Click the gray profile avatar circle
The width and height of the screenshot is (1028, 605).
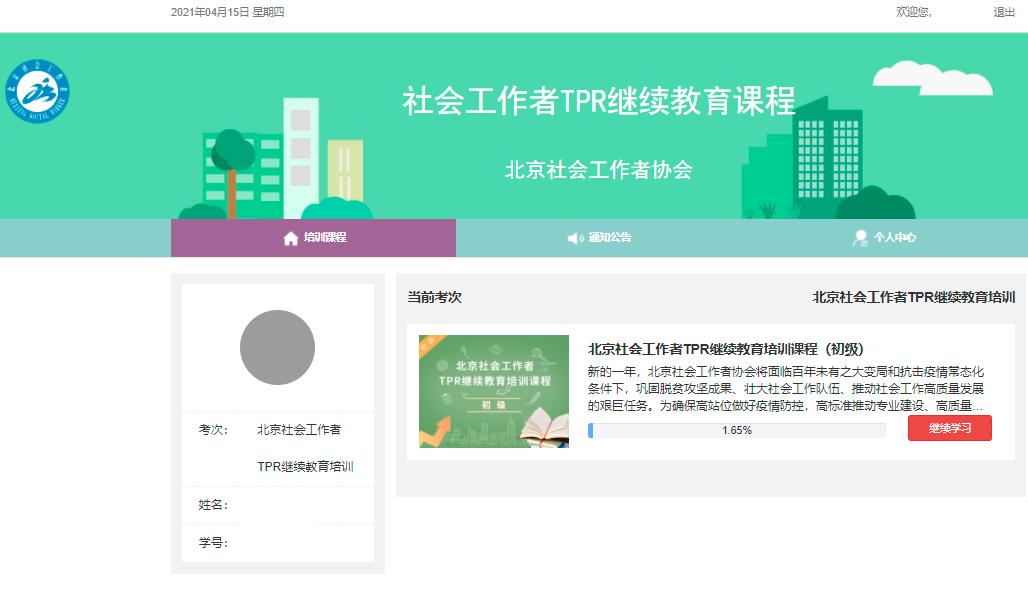pyautogui.click(x=277, y=347)
